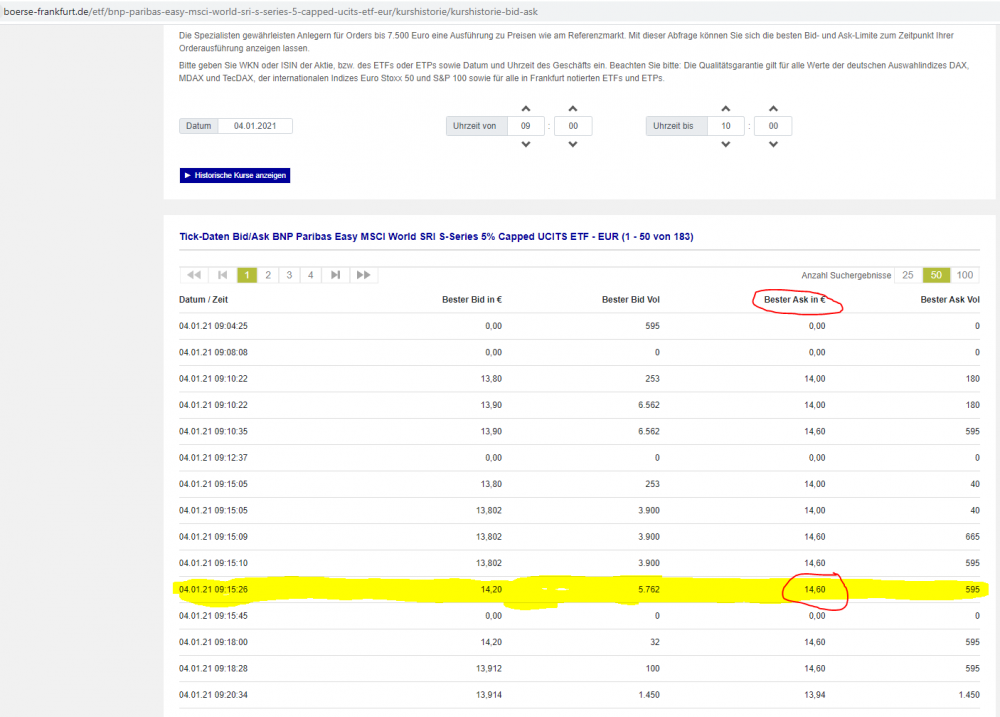This screenshot has width=1000, height=717.
Task: Click the 'Anzahl Suchergebnisse' label
Action: [846, 275]
